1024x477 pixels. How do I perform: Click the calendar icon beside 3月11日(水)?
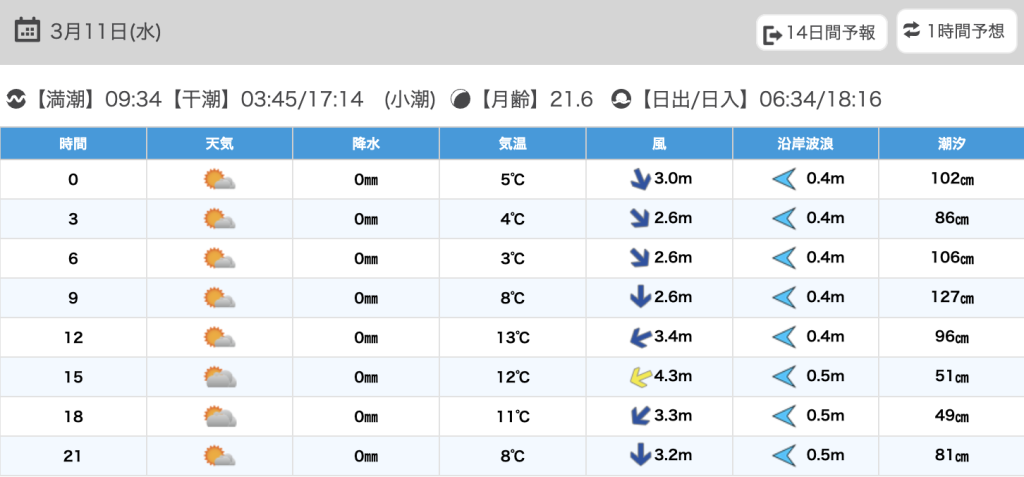click(29, 30)
